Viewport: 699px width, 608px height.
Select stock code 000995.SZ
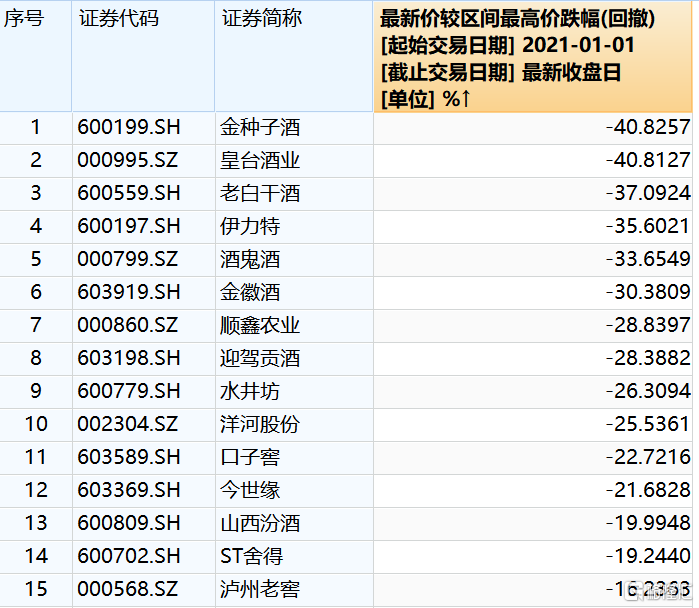(x=127, y=160)
